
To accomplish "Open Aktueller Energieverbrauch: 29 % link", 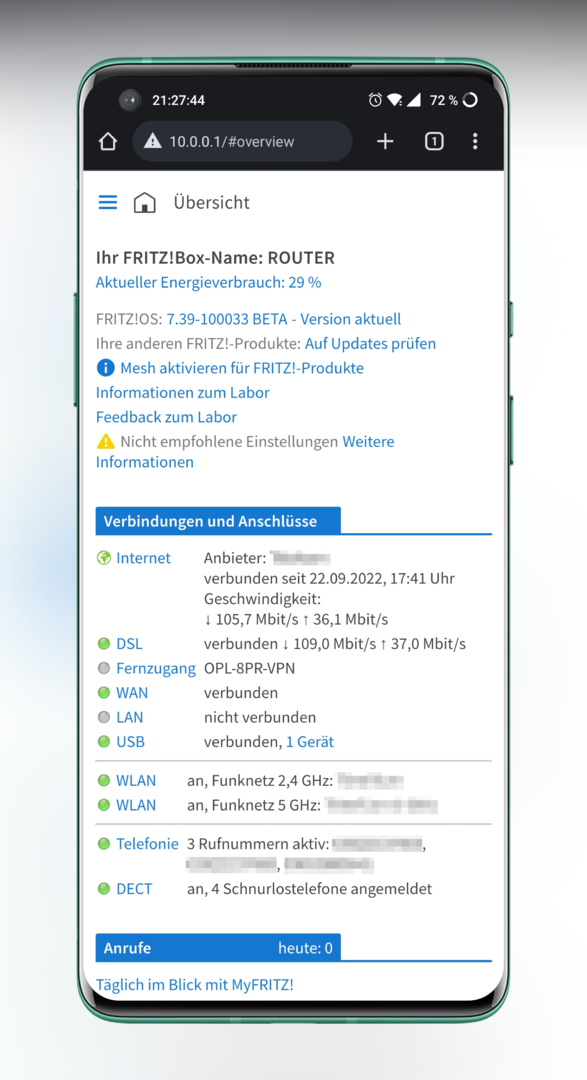I will [x=208, y=282].
